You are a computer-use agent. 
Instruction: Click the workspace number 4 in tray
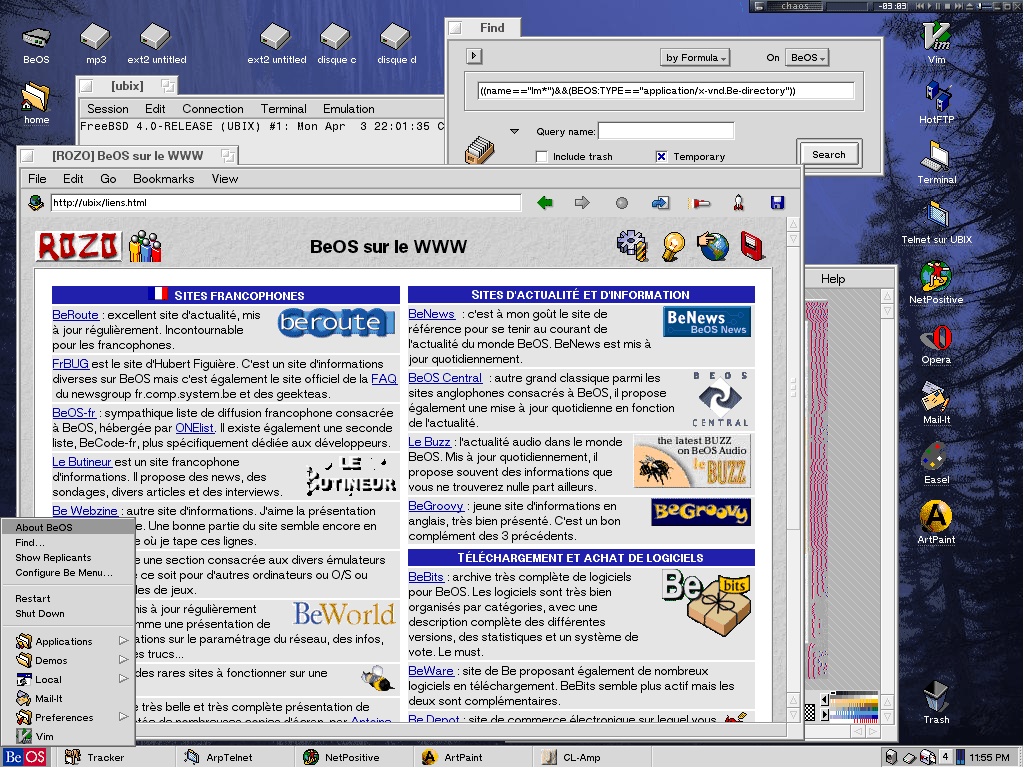pos(944,757)
